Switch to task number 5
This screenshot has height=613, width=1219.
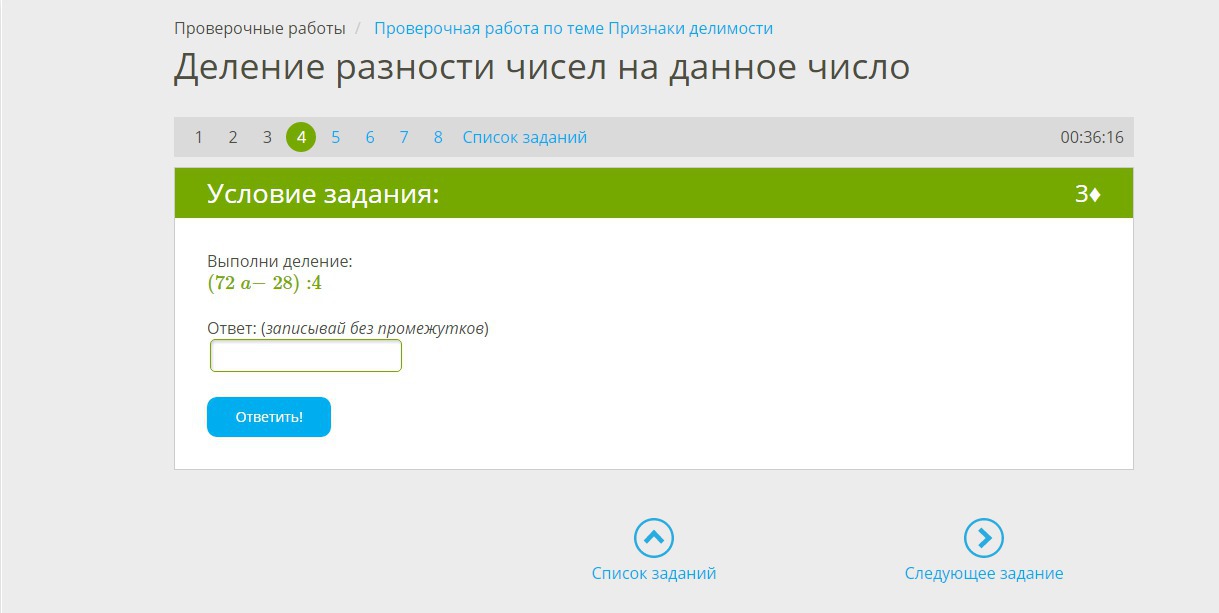point(335,137)
